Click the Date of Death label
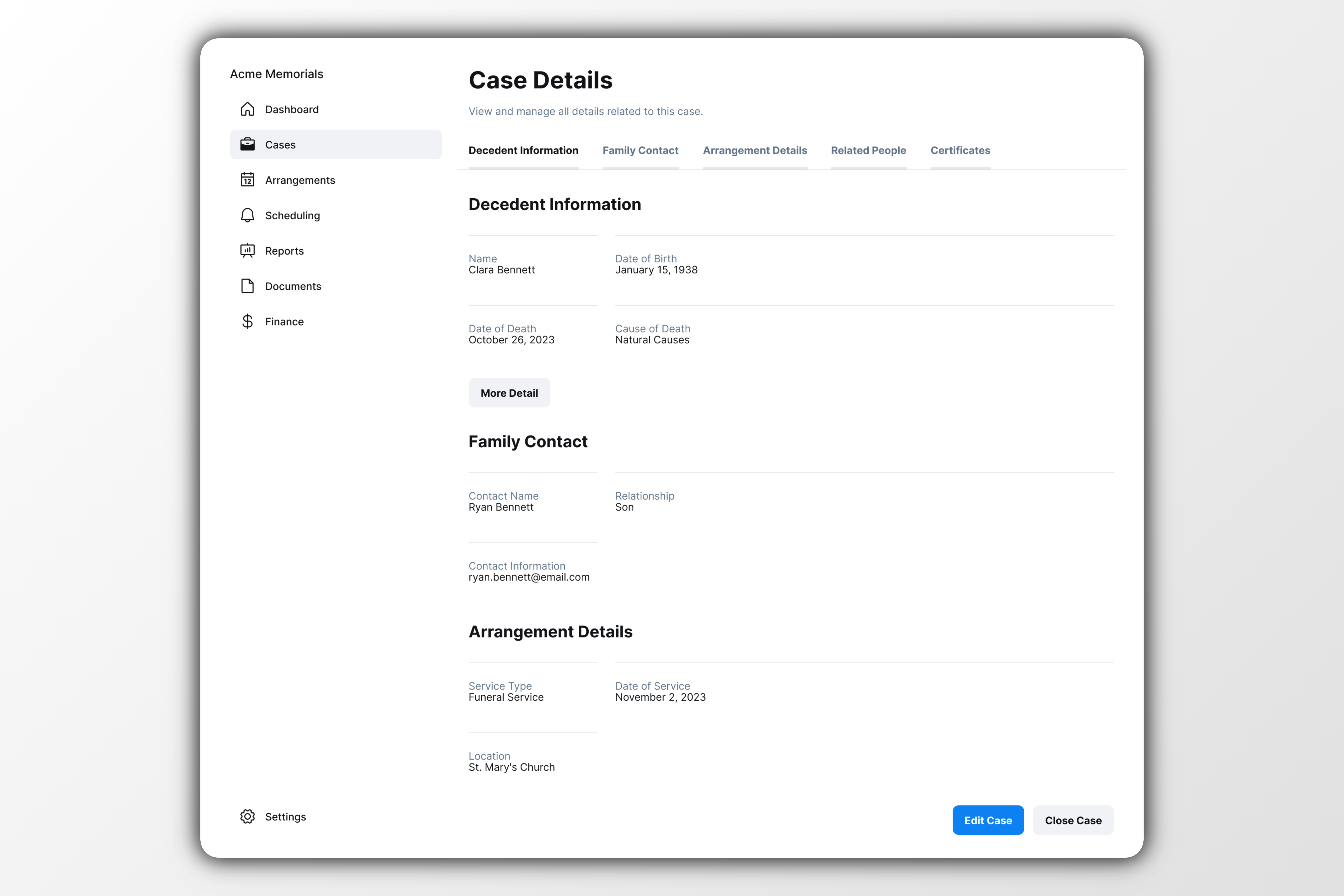The image size is (1344, 896). [502, 329]
